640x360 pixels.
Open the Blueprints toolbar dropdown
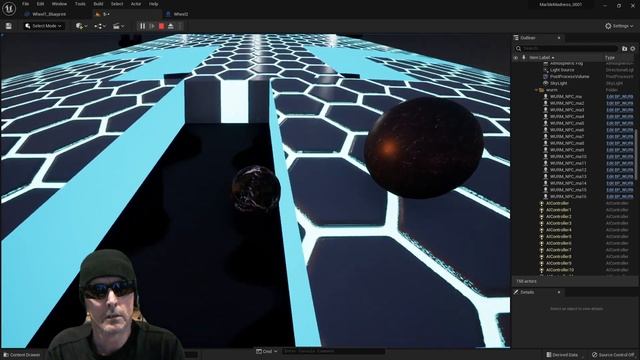point(100,26)
